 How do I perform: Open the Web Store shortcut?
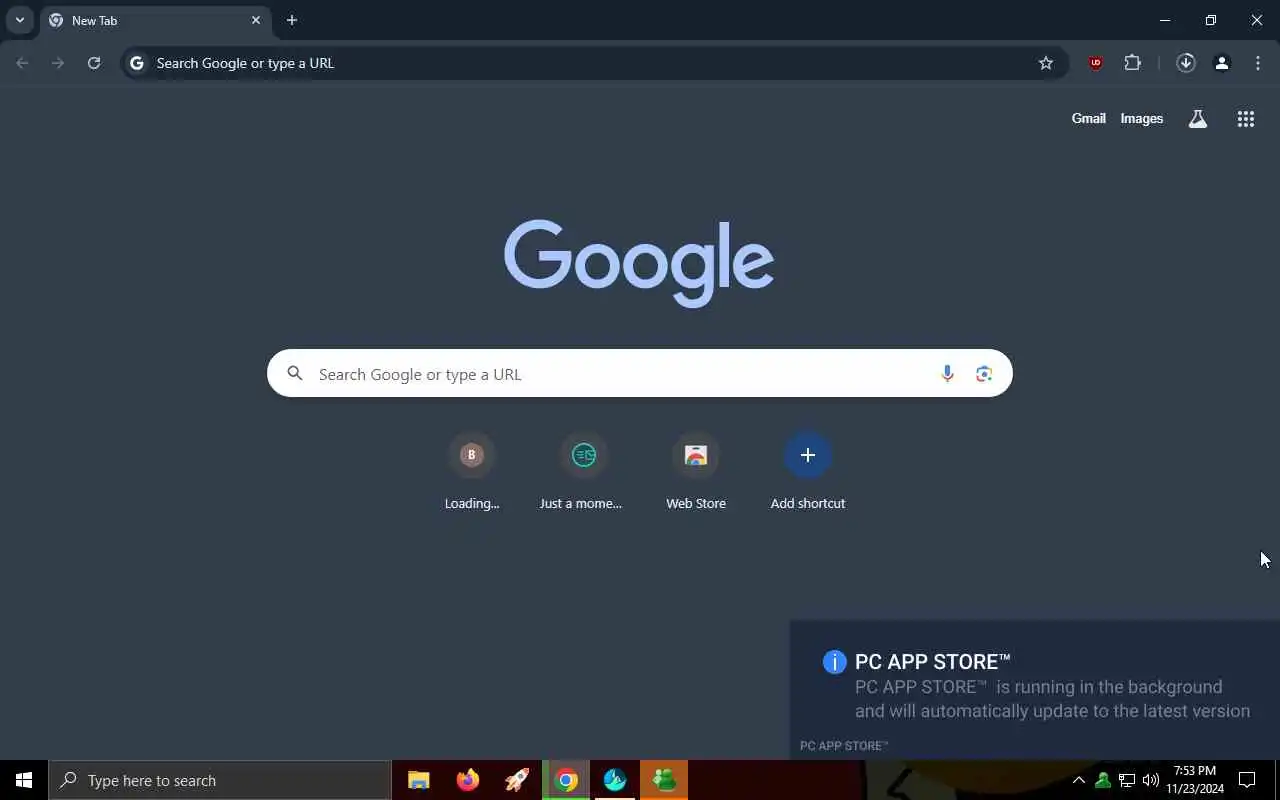click(696, 471)
